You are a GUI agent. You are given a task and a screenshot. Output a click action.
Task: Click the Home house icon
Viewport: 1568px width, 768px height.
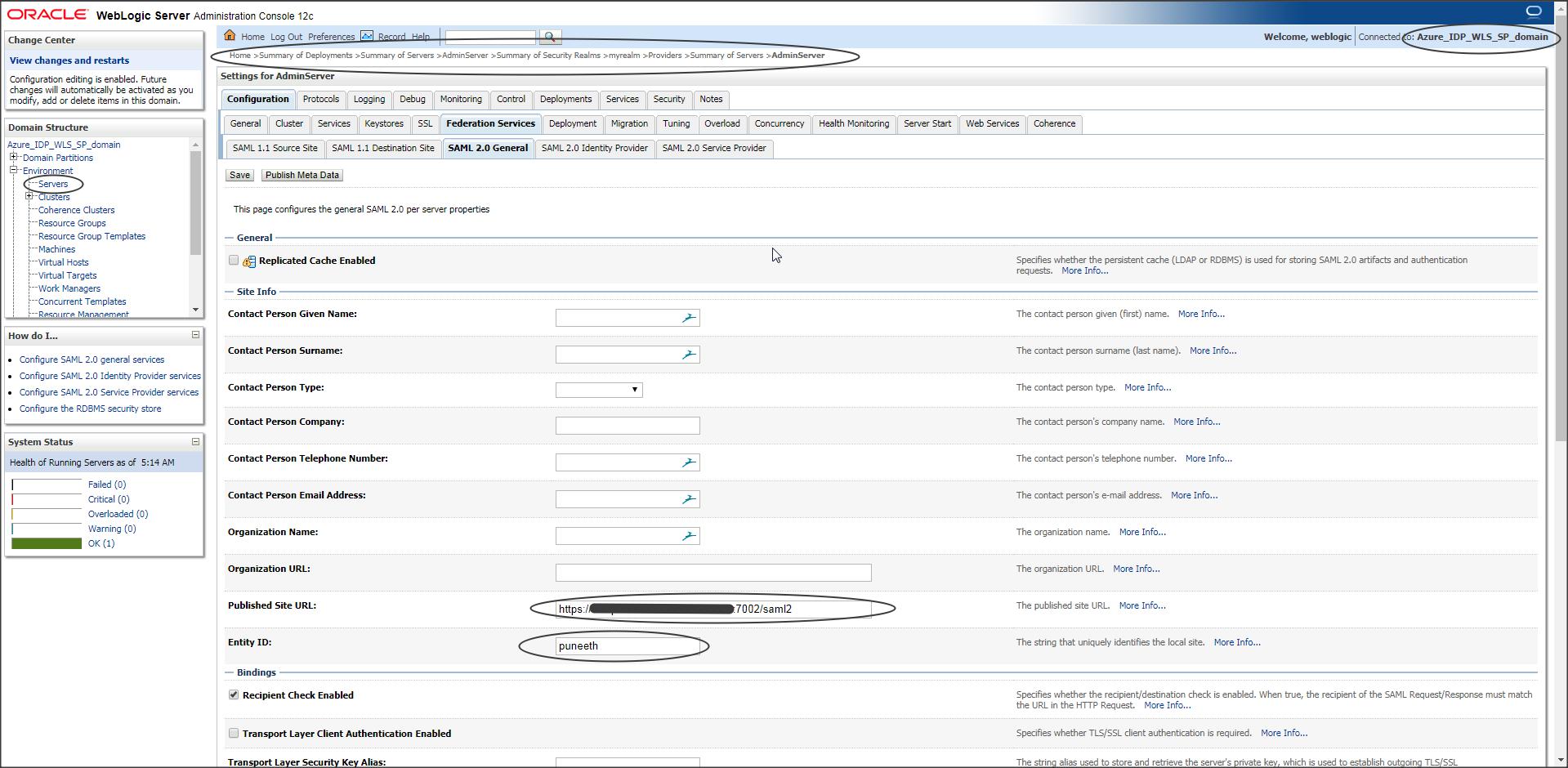tap(230, 35)
